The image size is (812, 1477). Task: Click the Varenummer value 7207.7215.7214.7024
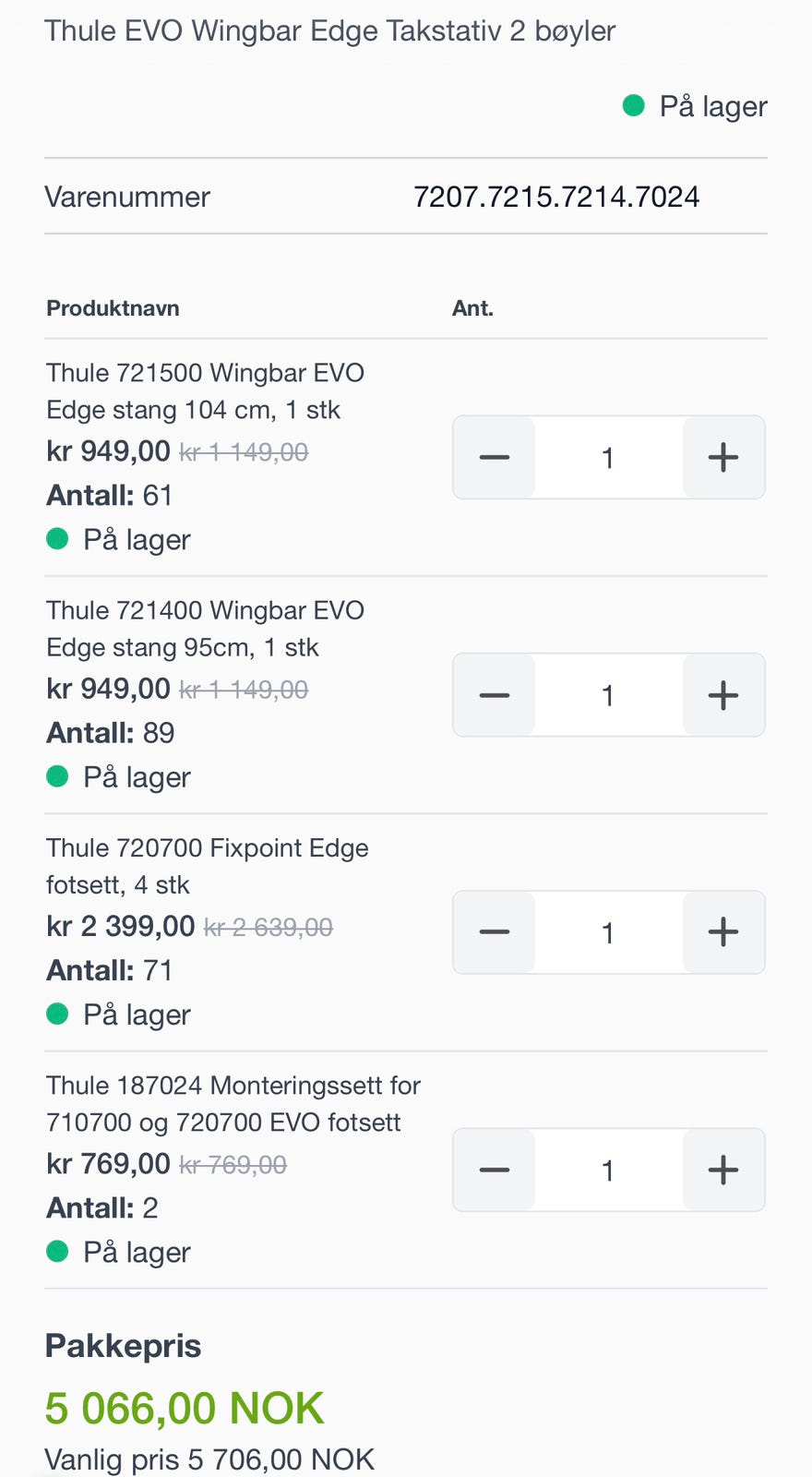(555, 197)
